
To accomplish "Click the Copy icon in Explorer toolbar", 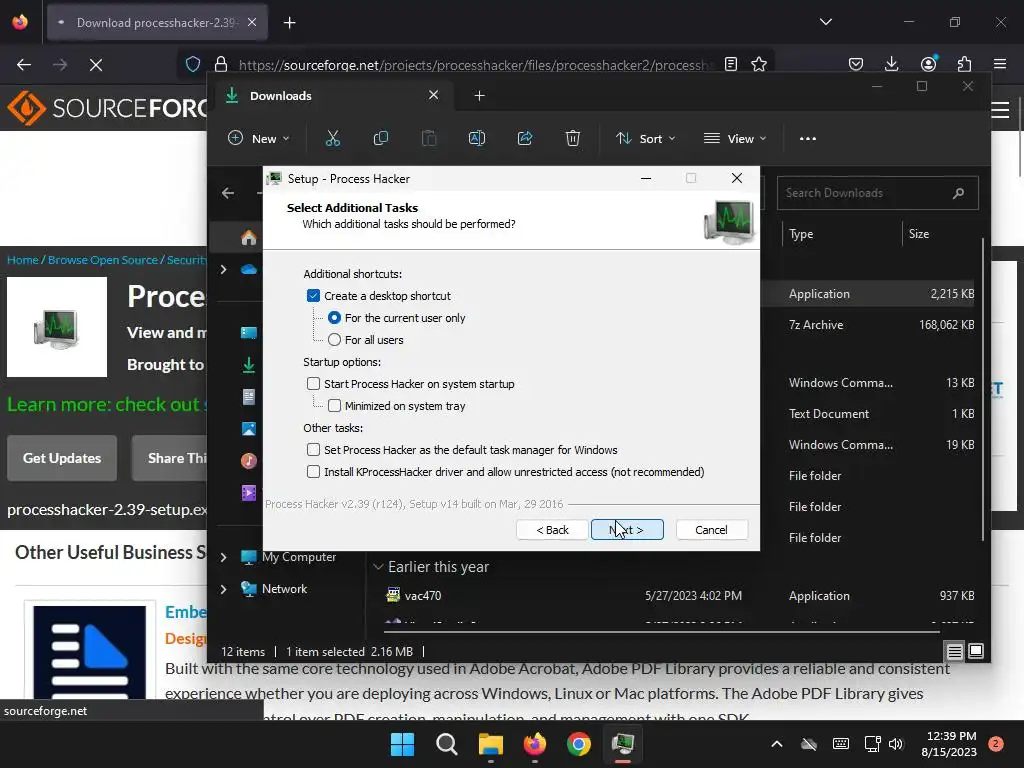I will click(381, 138).
